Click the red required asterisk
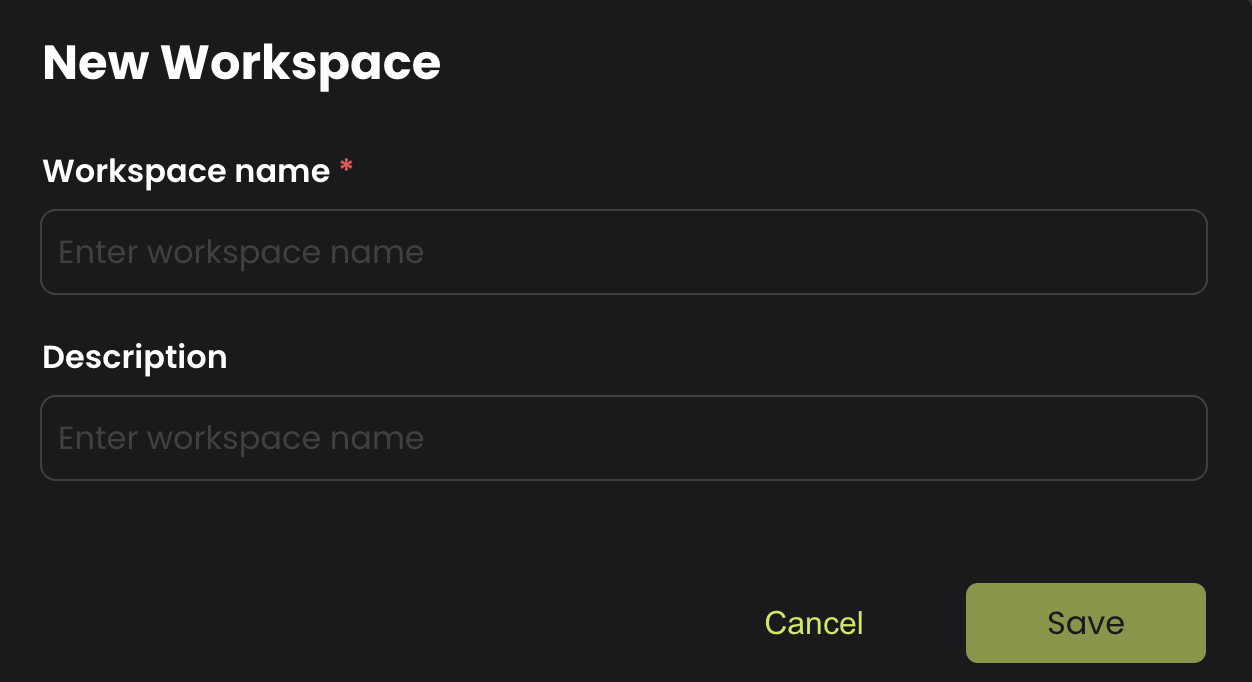This screenshot has width=1252, height=682. click(x=346, y=169)
